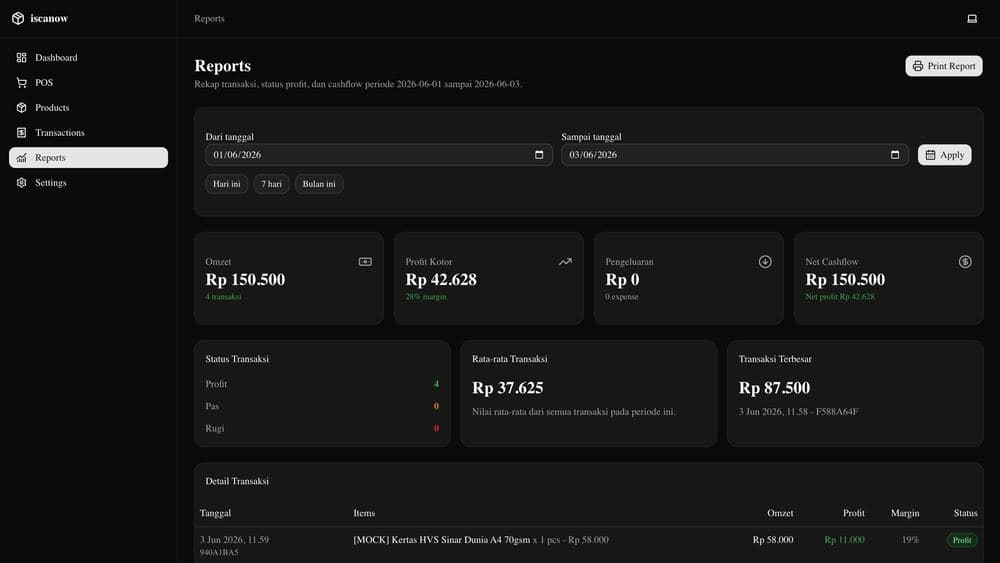Click the calendar icon on Apply button
This screenshot has width=1000, height=563.
tap(930, 155)
